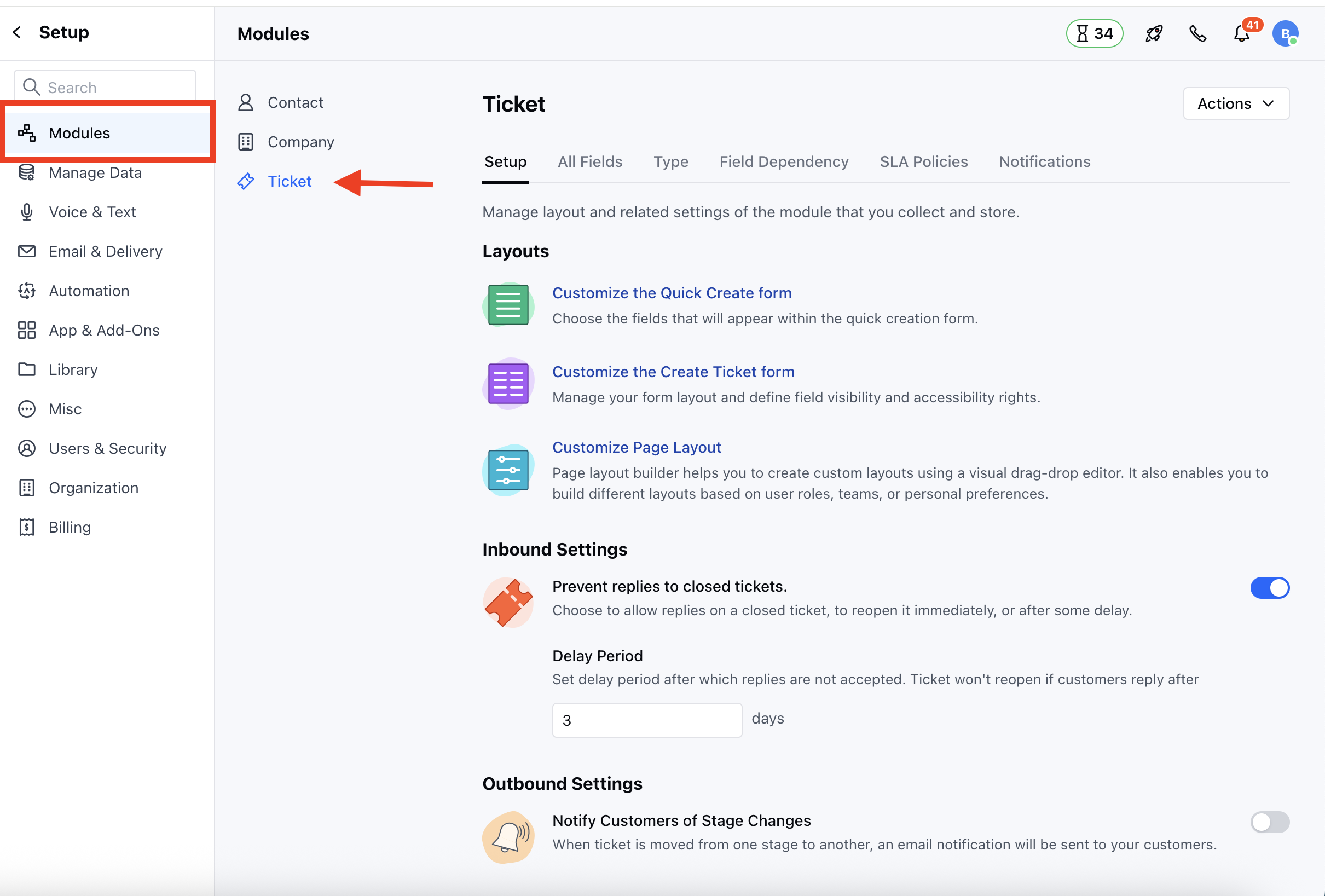Click the purple Create Ticket form icon
The height and width of the screenshot is (896, 1325).
(x=508, y=384)
